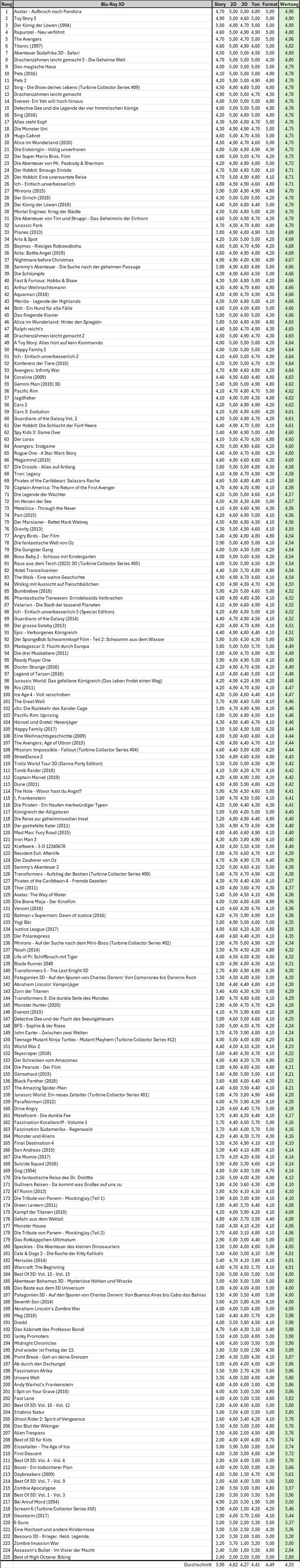Screen dimensions: 300x1568
Task: Select the Hugo Cabret entry
Action: 27,136
